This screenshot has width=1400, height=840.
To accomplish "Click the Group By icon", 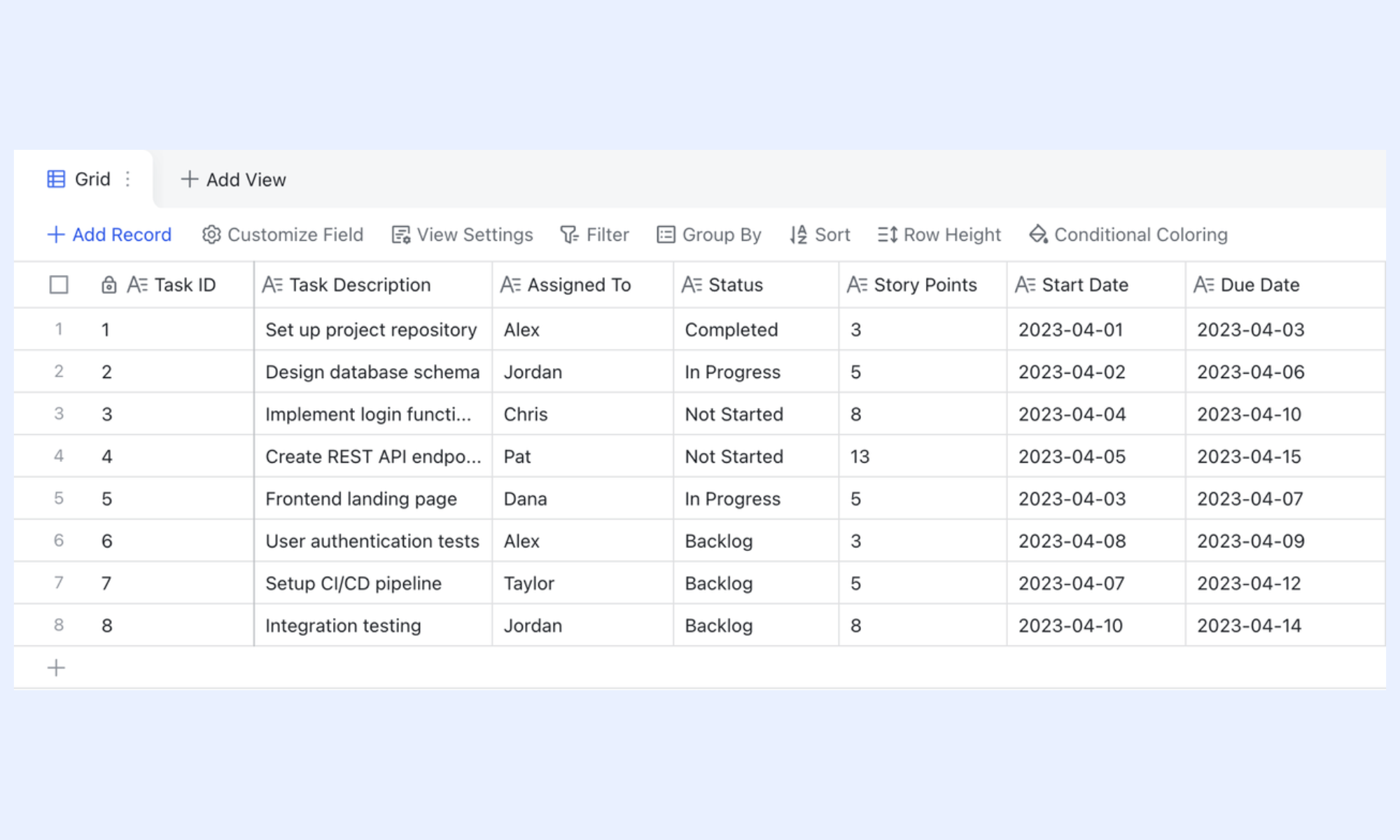I will point(666,234).
